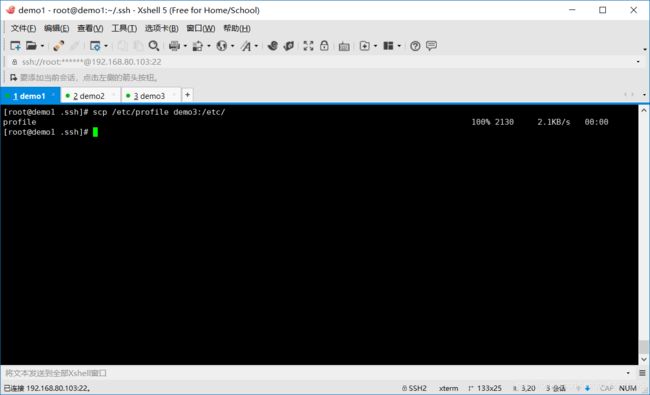Screen dimensions: 650x395
Task: Click the compose text input bar
Action: pos(313,373)
